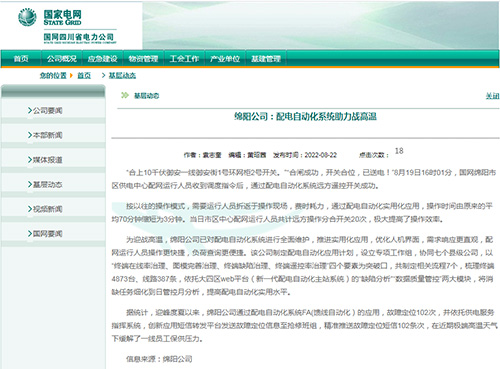Open 视频新闻 in the sidebar

(48, 209)
